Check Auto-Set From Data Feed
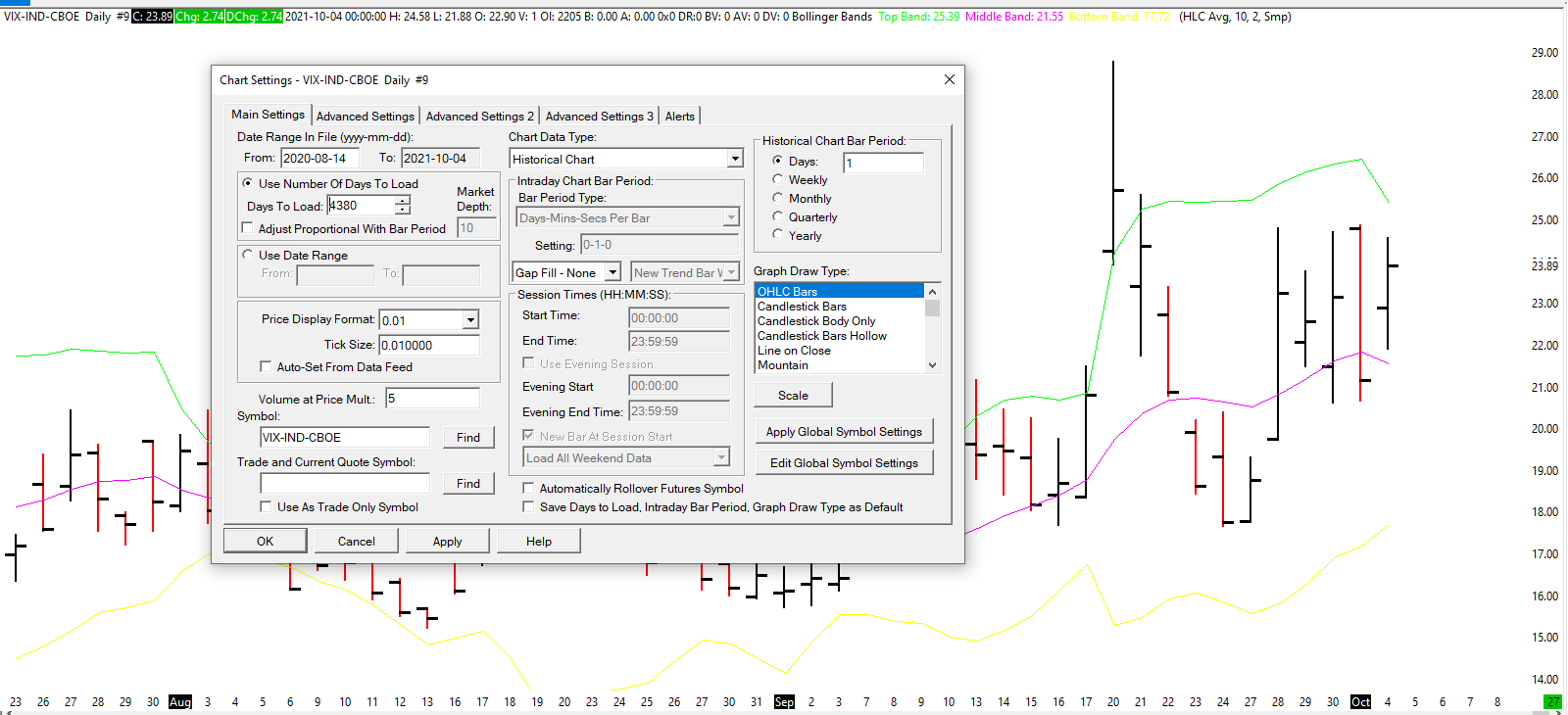 point(266,366)
